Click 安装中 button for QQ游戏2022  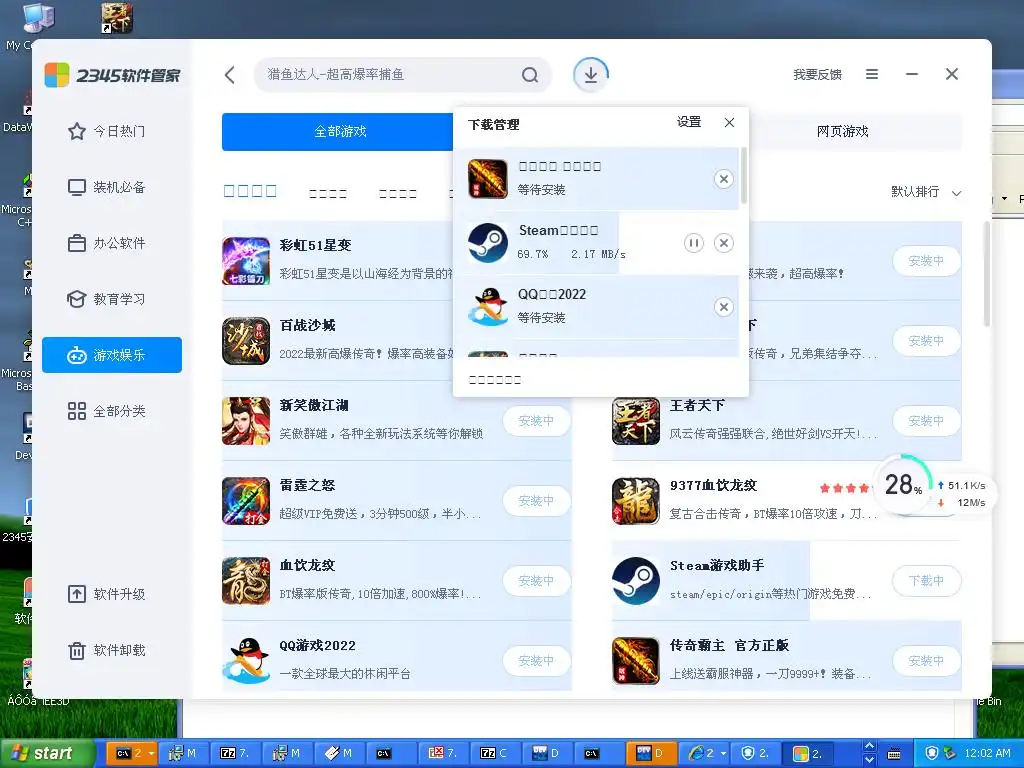pyautogui.click(x=536, y=661)
